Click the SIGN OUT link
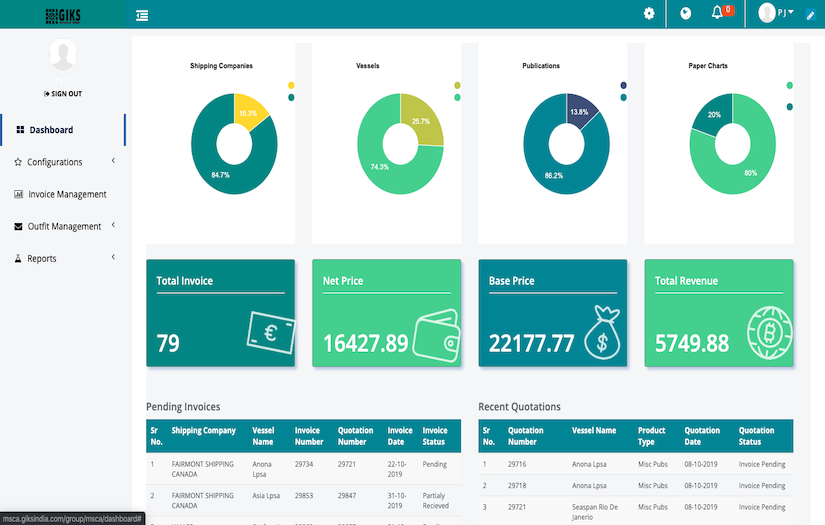Viewport: 825px width, 525px height. (x=63, y=94)
